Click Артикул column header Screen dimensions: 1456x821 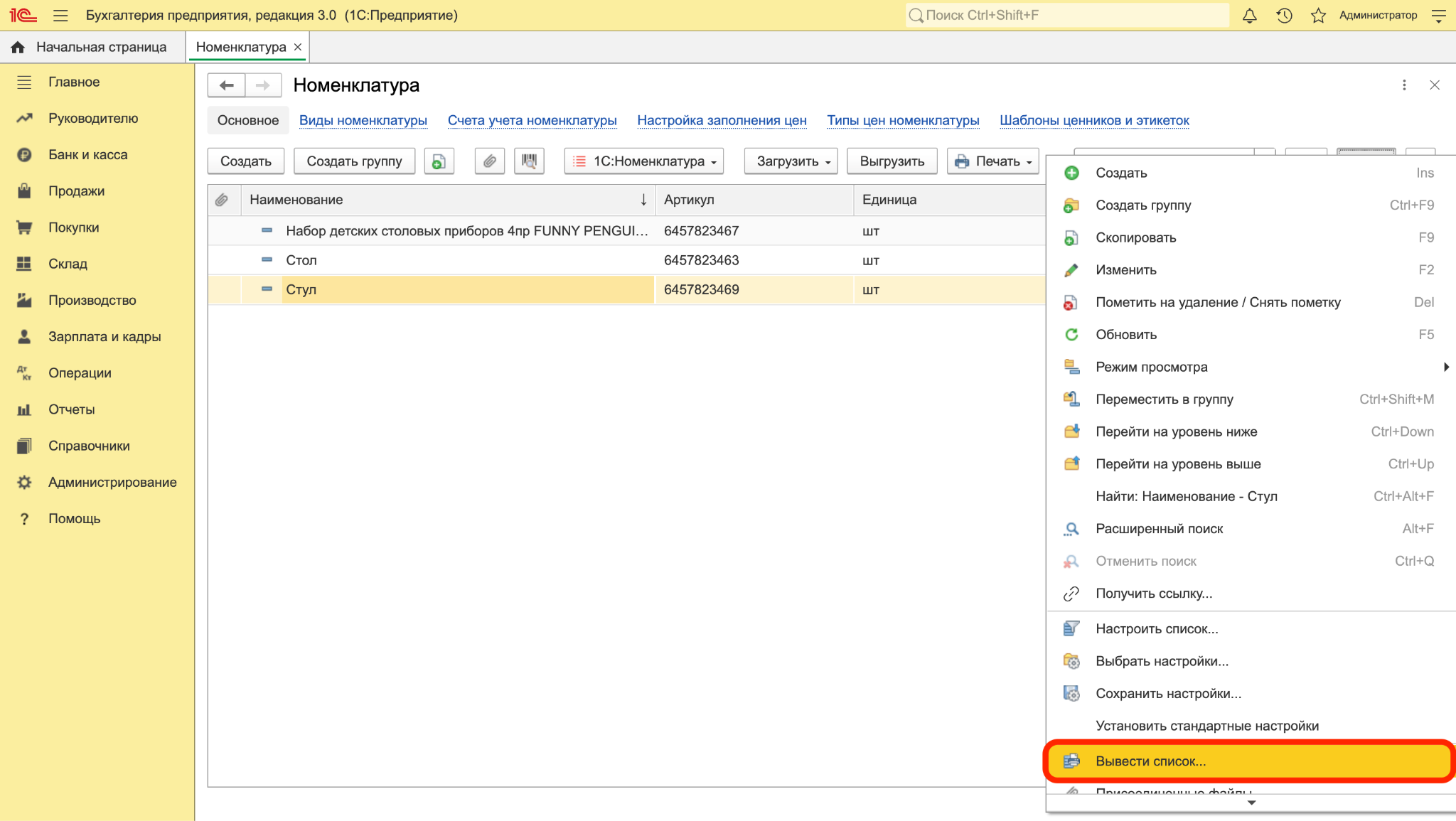click(x=754, y=200)
